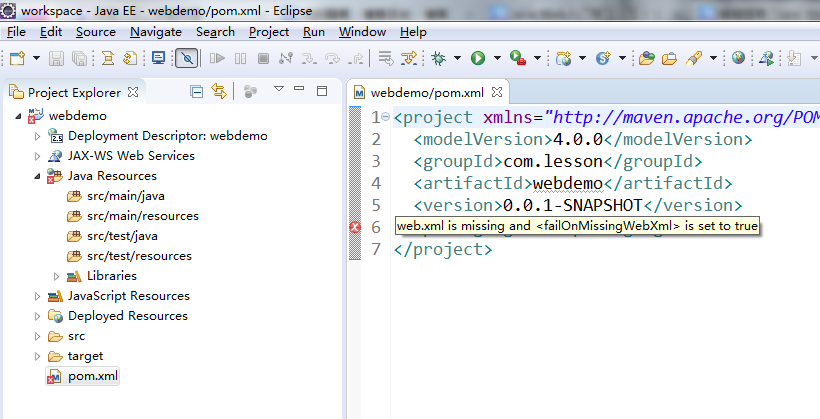Click the New Dynamic Web Project icon
This screenshot has height=419, width=820.
pos(563,58)
